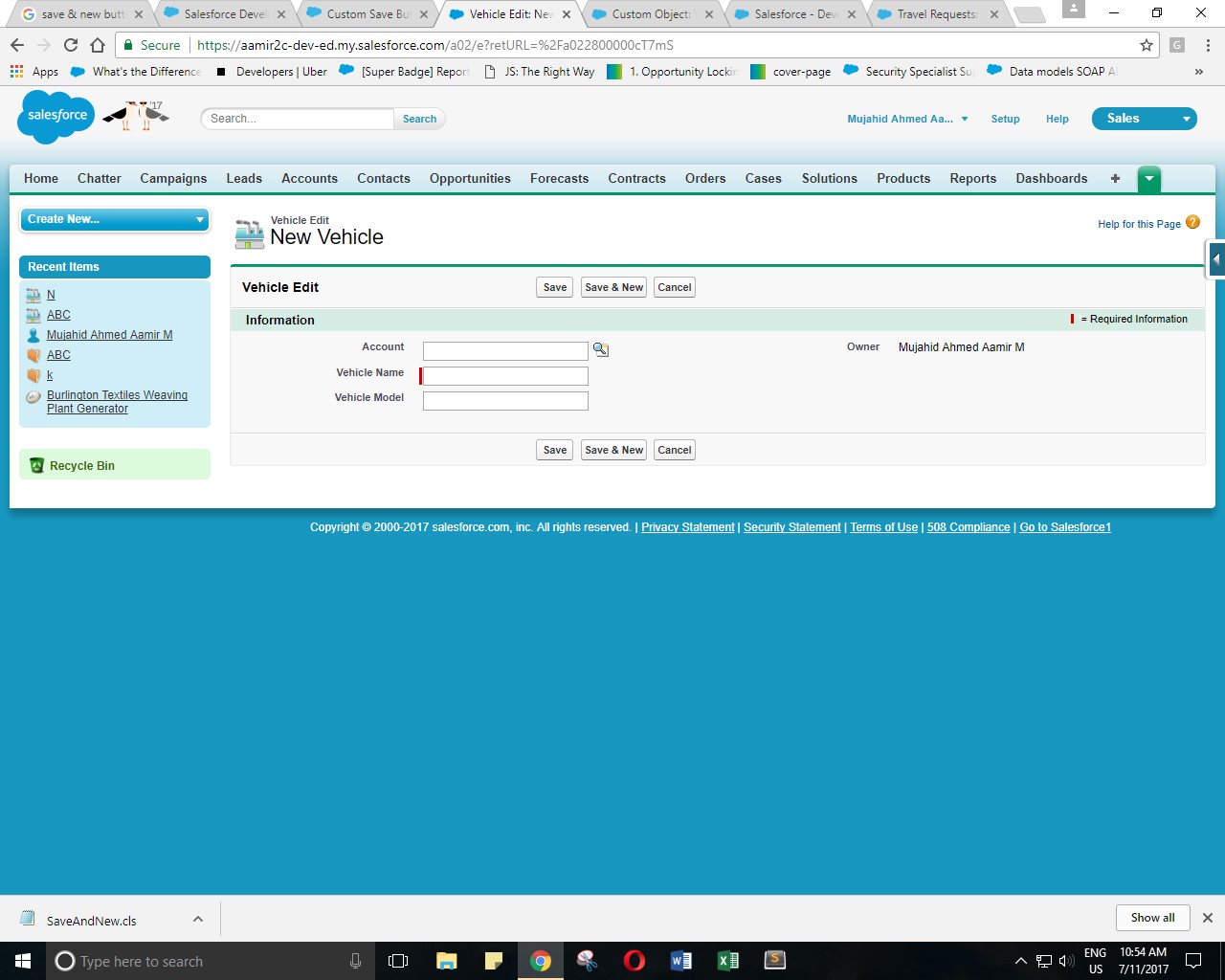1225x980 pixels.
Task: Open the SaveAndNew.cls download options arrow
Action: (x=198, y=919)
